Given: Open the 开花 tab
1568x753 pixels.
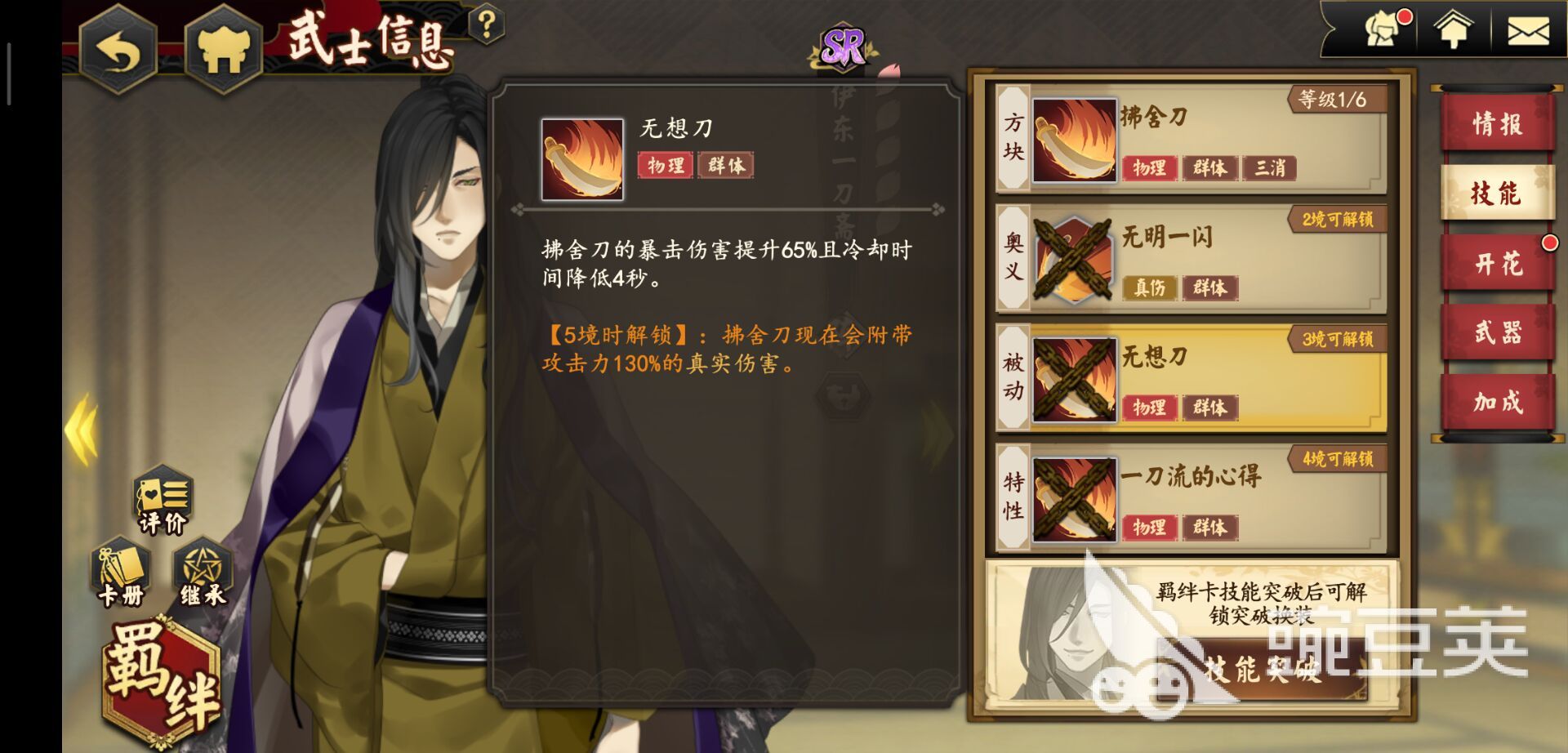Looking at the screenshot, I should click(1497, 263).
